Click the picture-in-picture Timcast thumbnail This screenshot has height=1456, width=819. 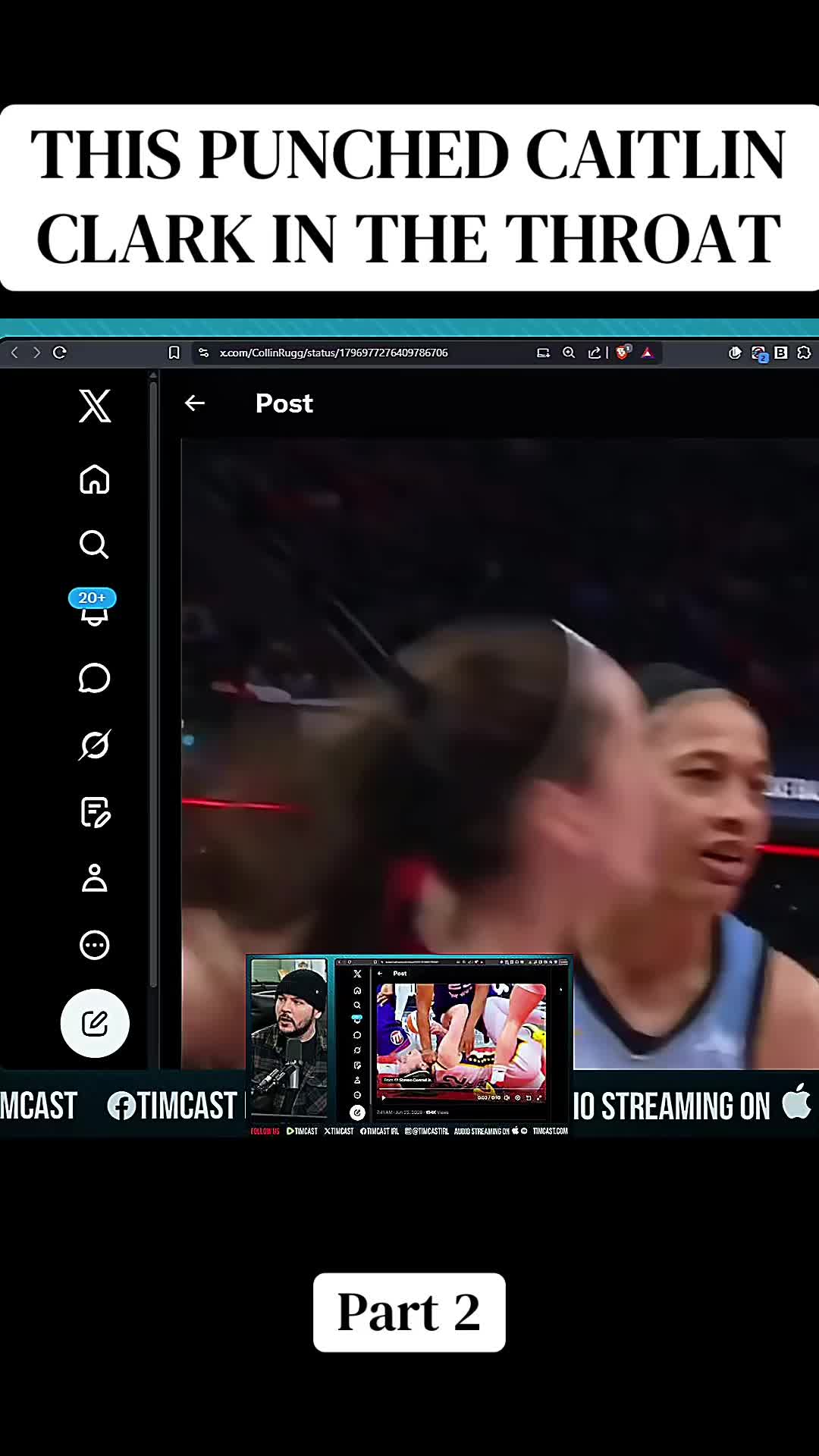[x=409, y=1046]
